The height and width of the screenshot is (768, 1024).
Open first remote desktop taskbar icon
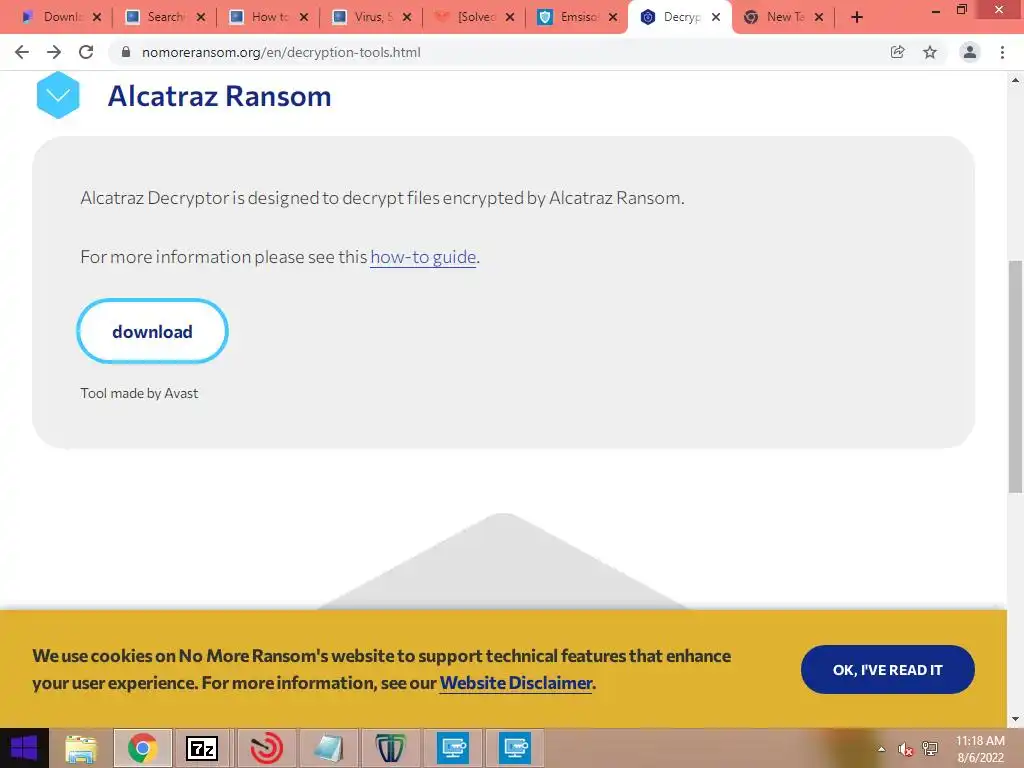(x=453, y=748)
